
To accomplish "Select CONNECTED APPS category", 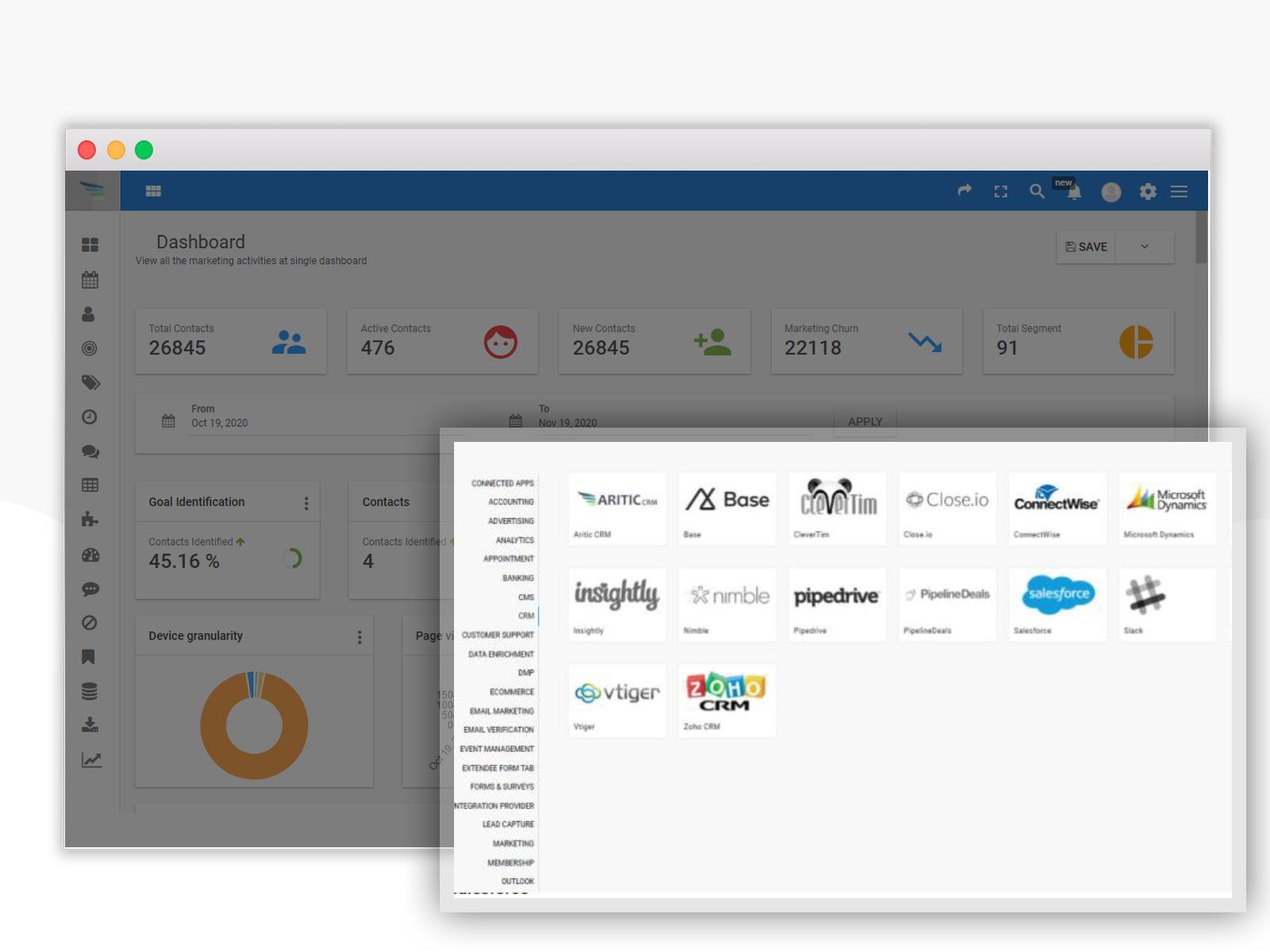I will click(502, 483).
